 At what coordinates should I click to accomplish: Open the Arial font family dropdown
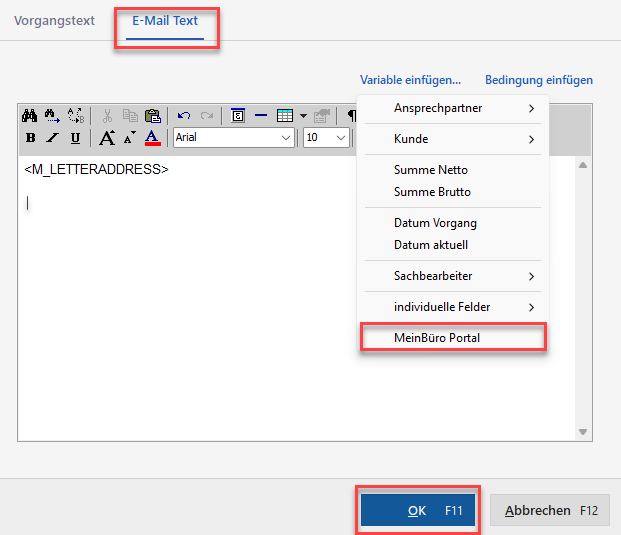pos(286,137)
